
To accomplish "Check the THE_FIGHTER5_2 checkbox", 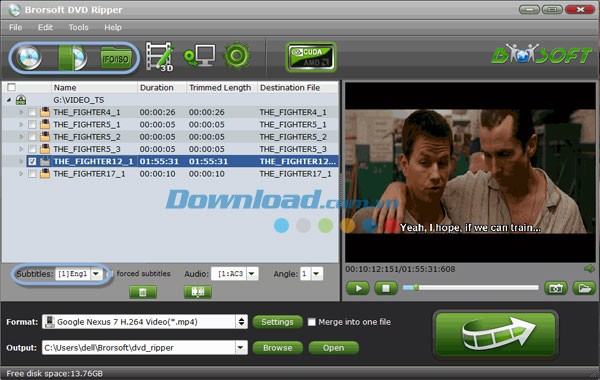I will point(33,137).
